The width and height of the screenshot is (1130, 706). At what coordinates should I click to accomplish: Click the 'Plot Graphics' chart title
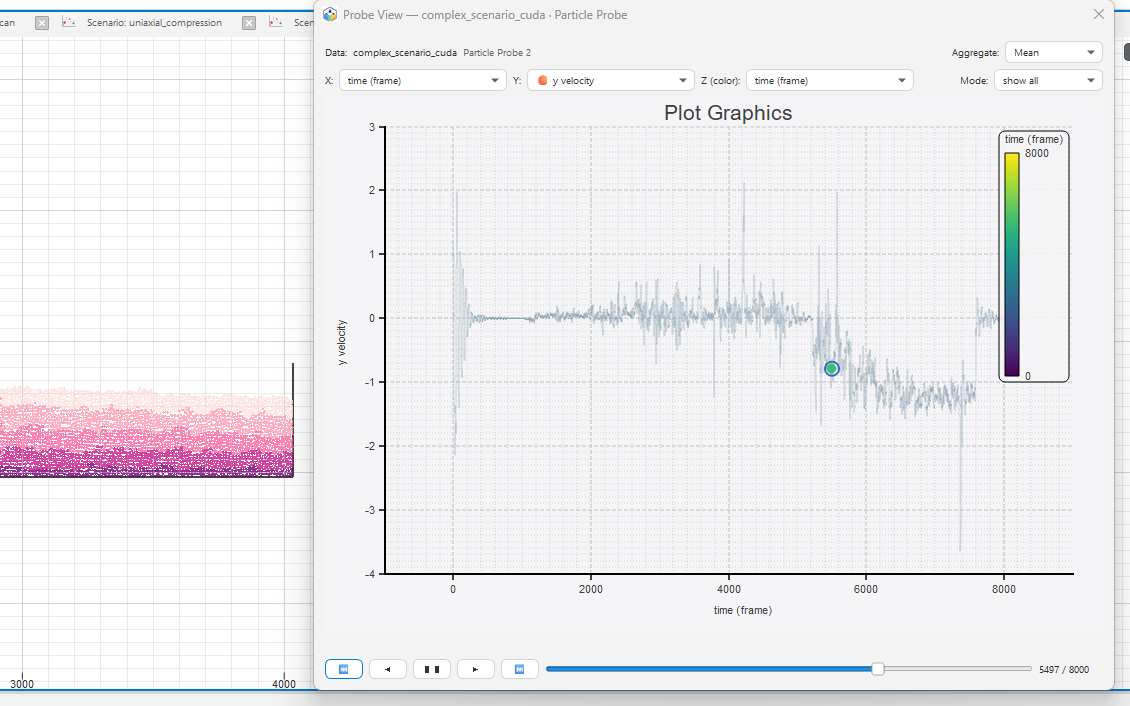pyautogui.click(x=728, y=113)
